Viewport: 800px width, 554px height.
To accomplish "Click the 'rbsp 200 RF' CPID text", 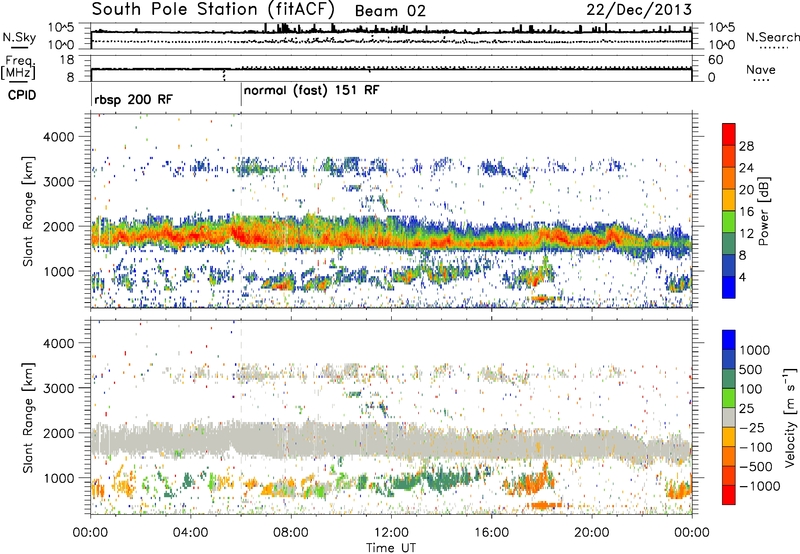I will 134,99.
